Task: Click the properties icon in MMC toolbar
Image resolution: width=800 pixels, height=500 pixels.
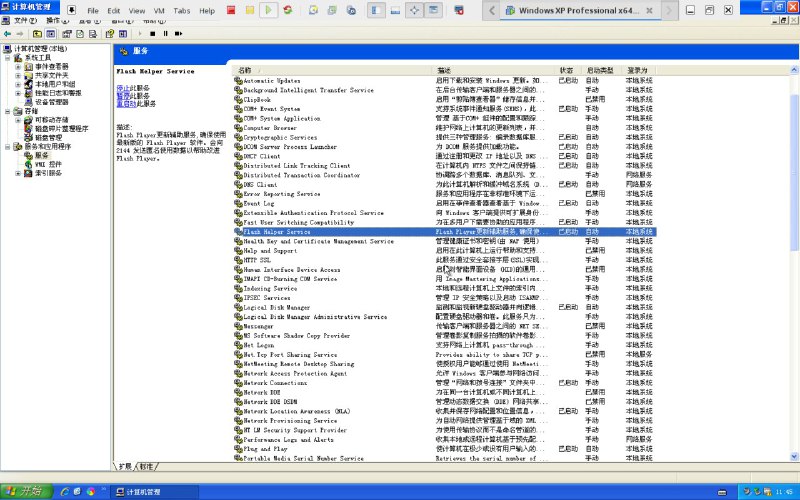Action: tap(67, 34)
